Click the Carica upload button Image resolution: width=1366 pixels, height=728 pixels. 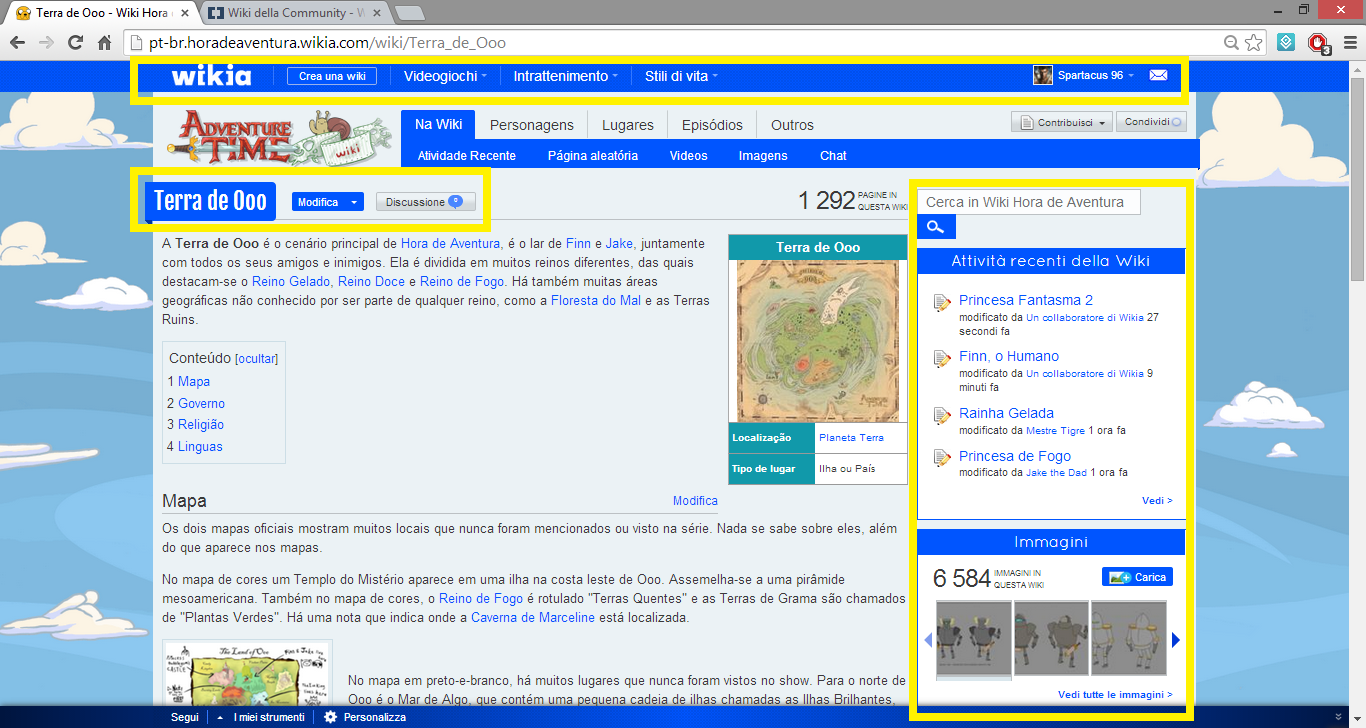pos(1137,577)
